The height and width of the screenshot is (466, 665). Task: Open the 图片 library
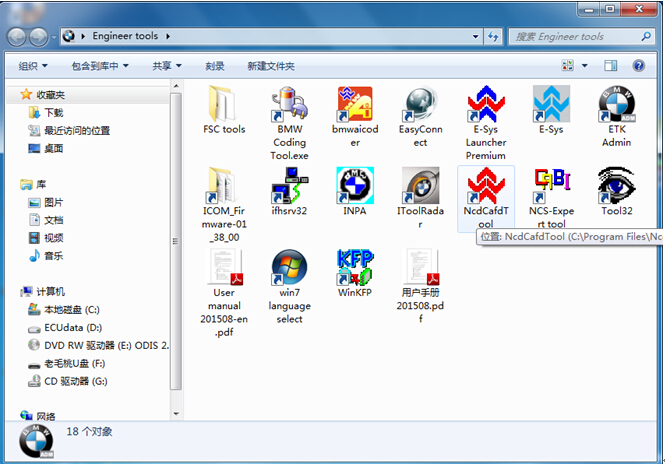(x=45, y=202)
